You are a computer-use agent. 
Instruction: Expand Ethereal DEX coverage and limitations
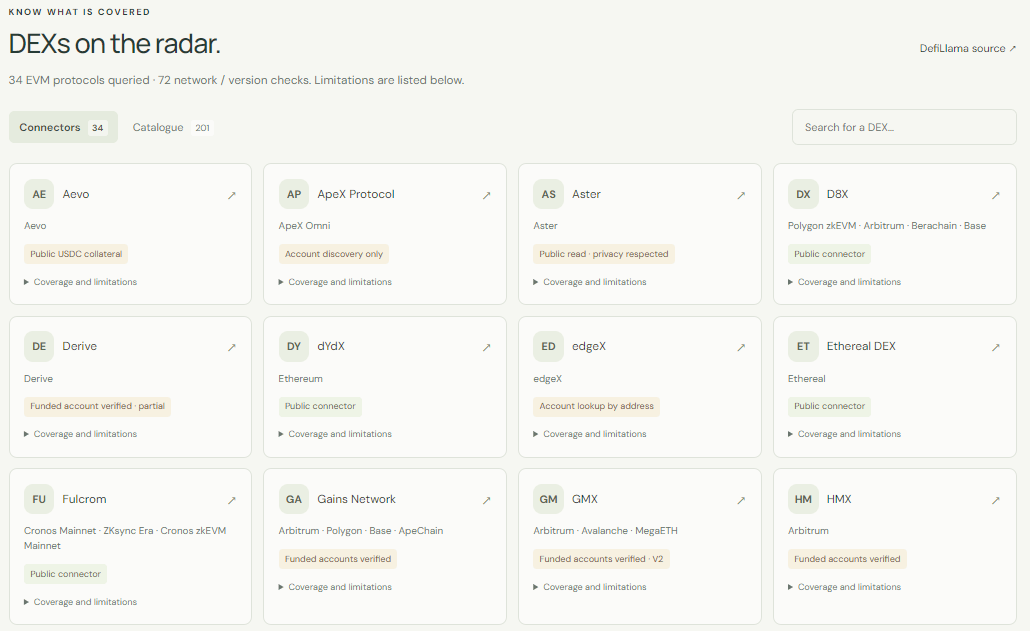(x=845, y=434)
